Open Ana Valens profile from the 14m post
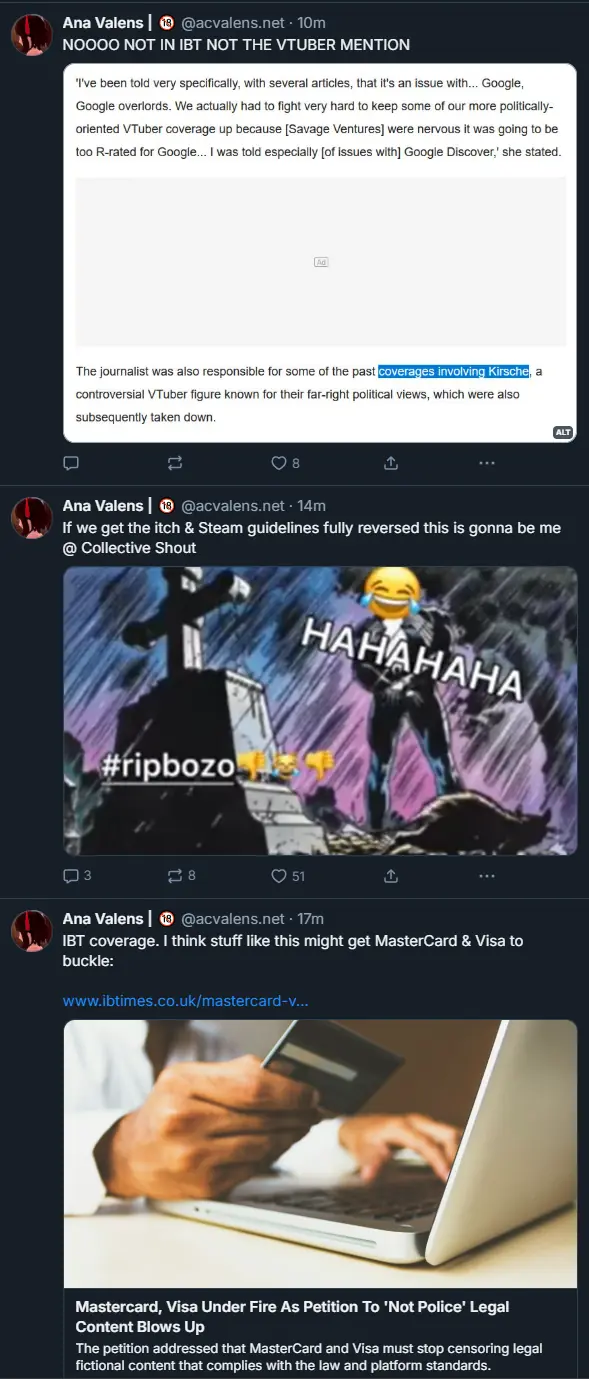Viewport: 589px width, 1379px height. pos(103,505)
